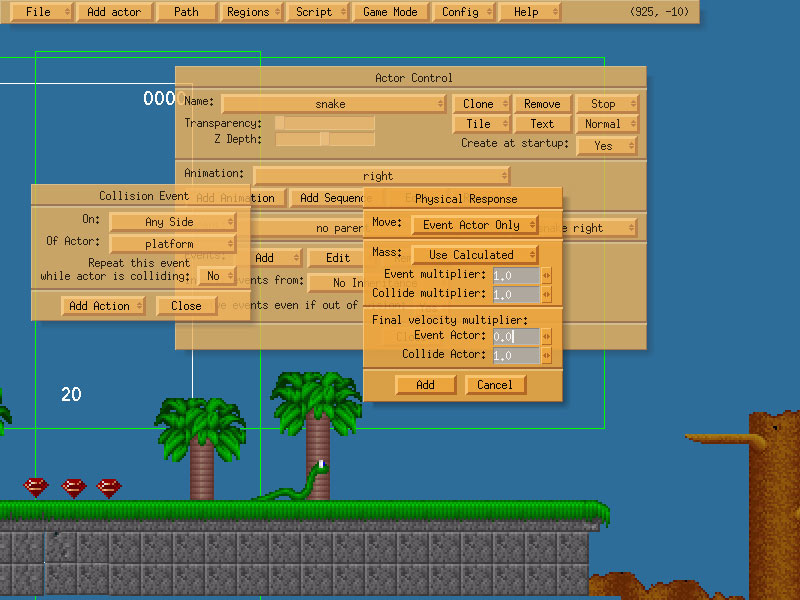Click the Actor Control title bar

pos(411,78)
